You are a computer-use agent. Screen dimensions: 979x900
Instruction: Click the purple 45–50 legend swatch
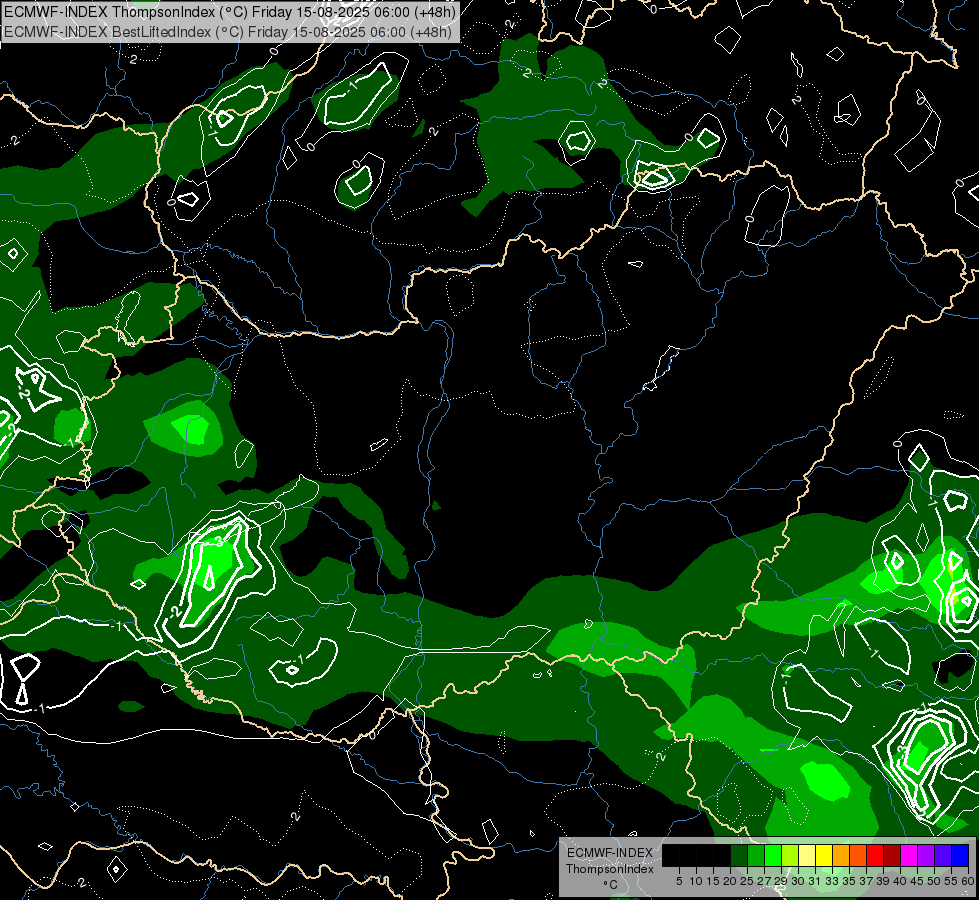tap(927, 855)
